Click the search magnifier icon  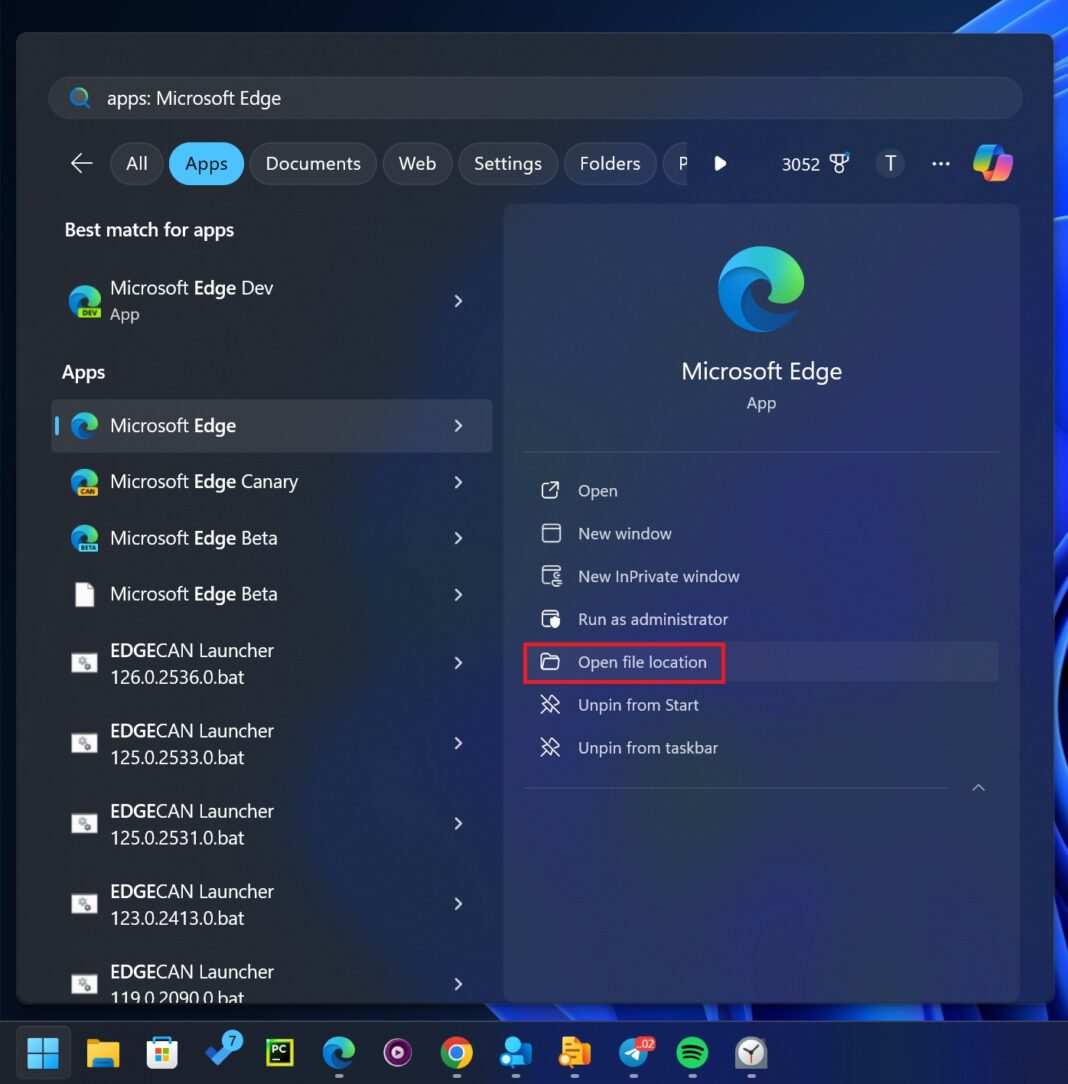79,98
